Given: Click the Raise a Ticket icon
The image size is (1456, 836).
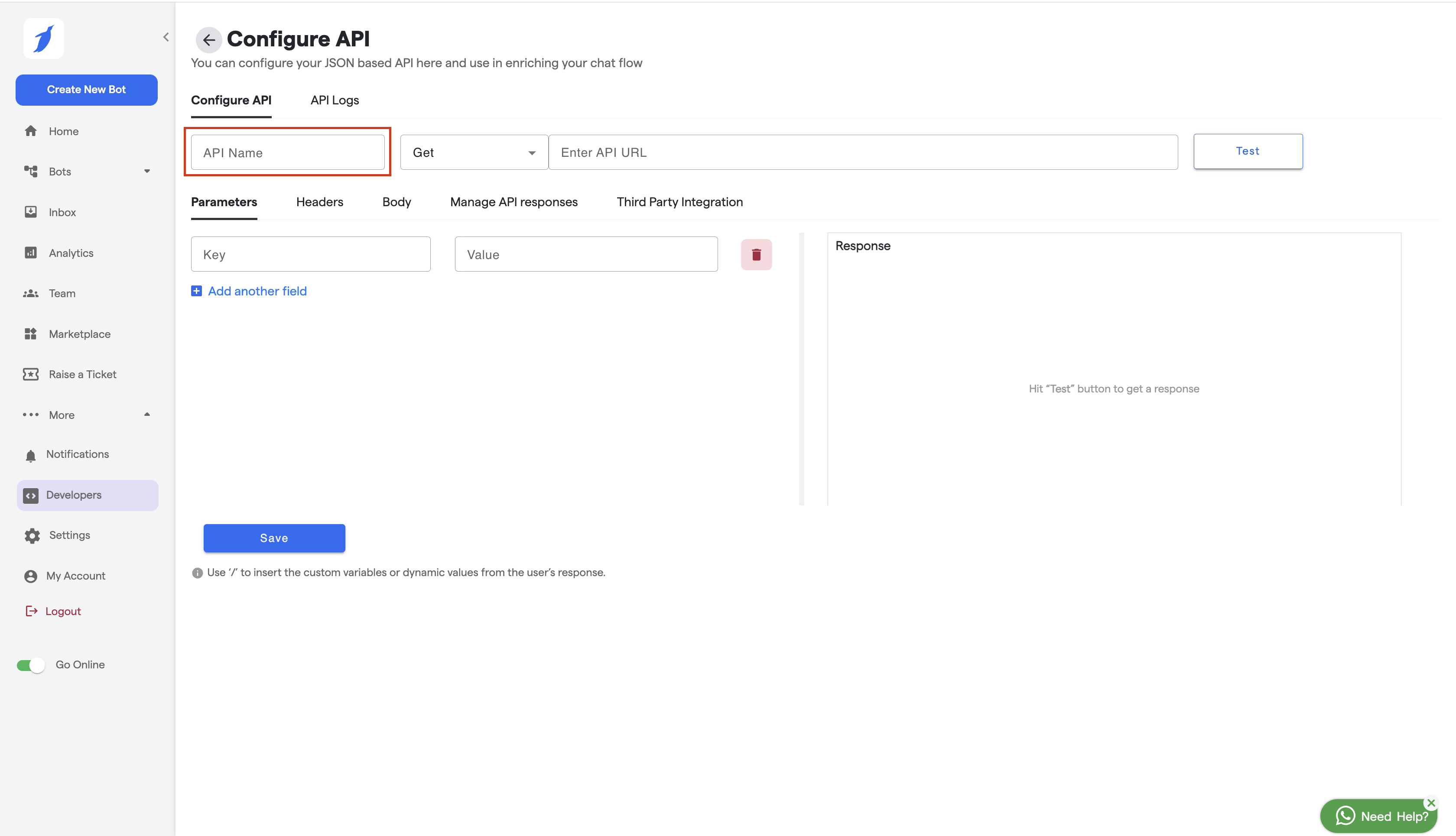Looking at the screenshot, I should (x=31, y=374).
